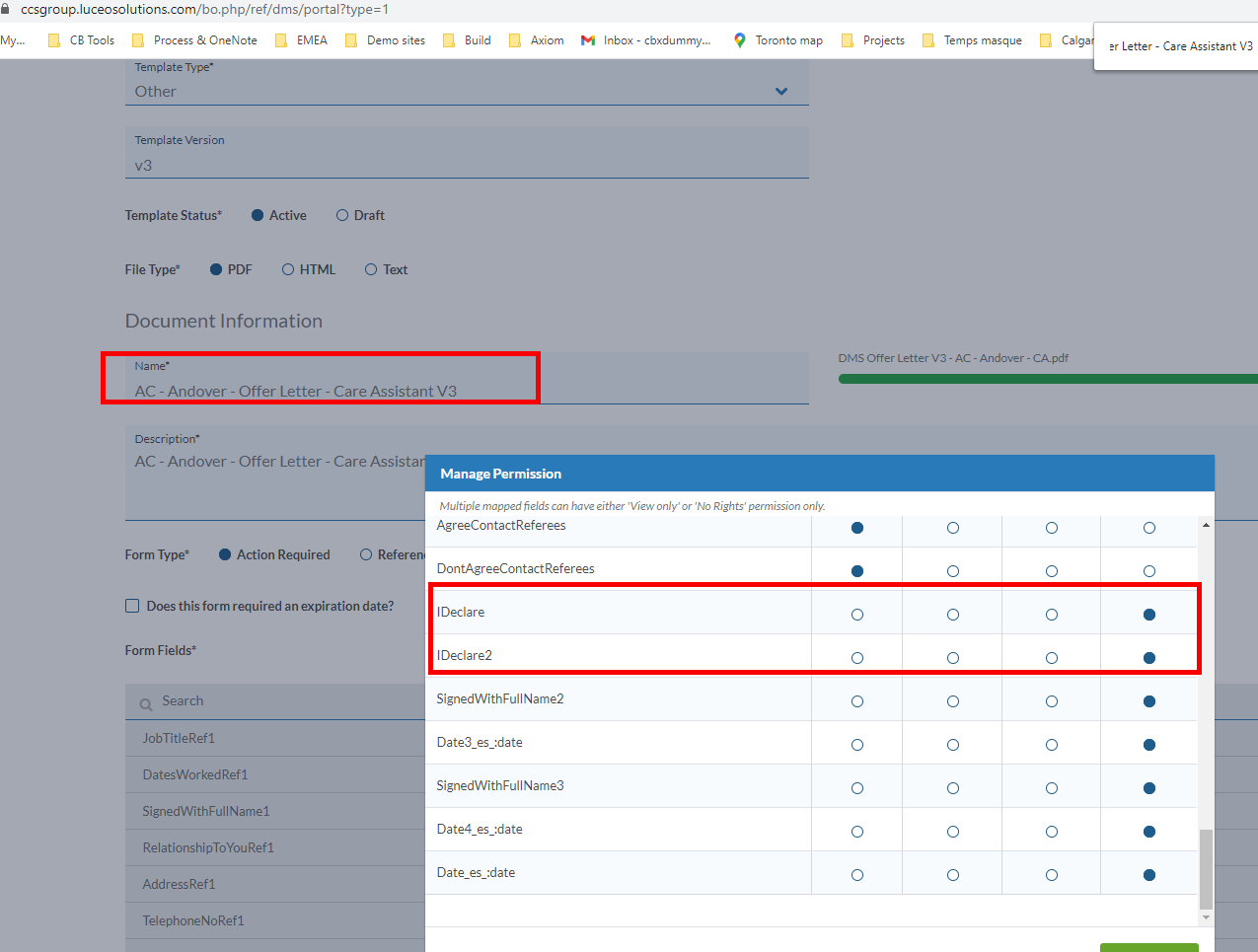The width and height of the screenshot is (1258, 952).
Task: Set Template Status to Draft
Action: [x=342, y=215]
